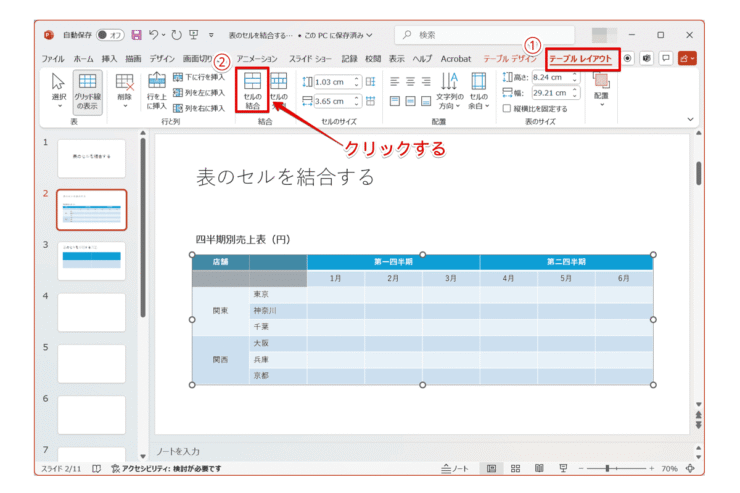This screenshot has width=740, height=493.
Task: Click the zoom slider handle
Action: [608, 468]
